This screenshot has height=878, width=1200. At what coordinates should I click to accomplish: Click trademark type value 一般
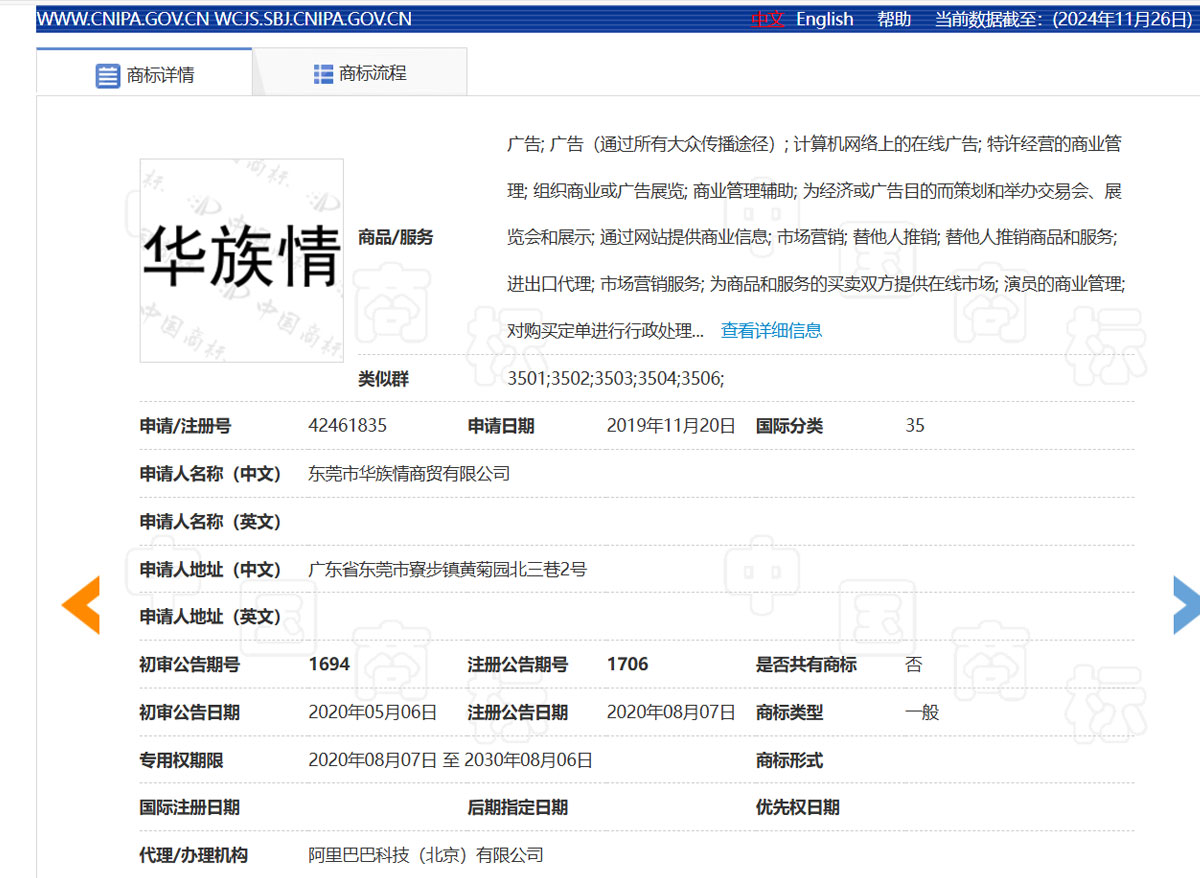[922, 713]
